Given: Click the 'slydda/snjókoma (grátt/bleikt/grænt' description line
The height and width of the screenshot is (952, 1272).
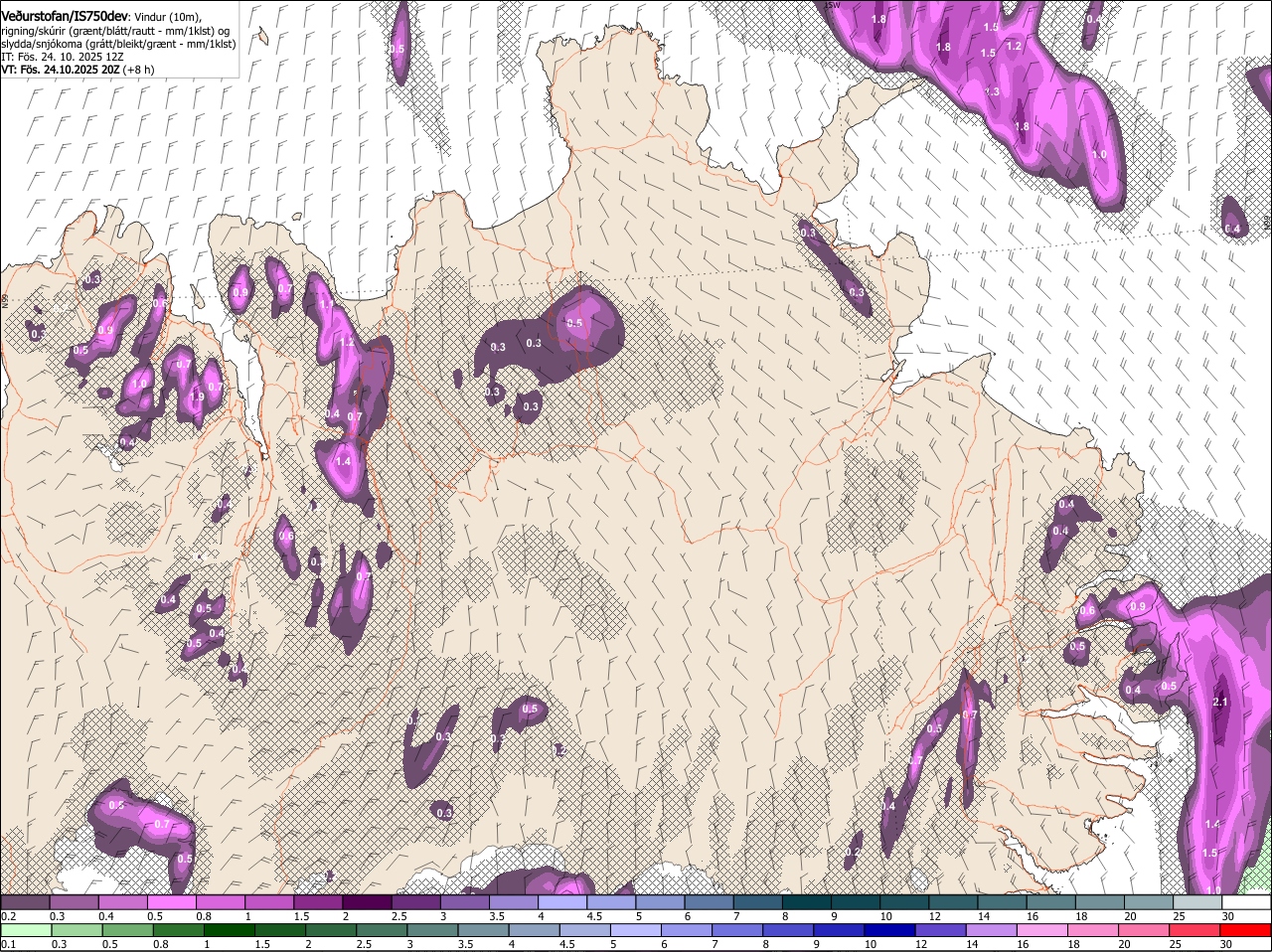Looking at the screenshot, I should (118, 44).
